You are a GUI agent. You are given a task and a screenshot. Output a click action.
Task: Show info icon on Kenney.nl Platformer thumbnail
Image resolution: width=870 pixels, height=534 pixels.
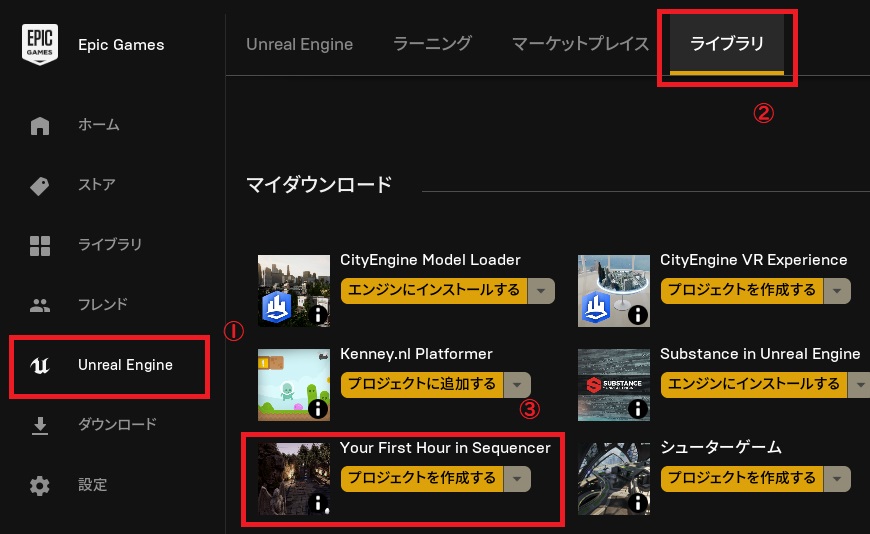point(318,409)
